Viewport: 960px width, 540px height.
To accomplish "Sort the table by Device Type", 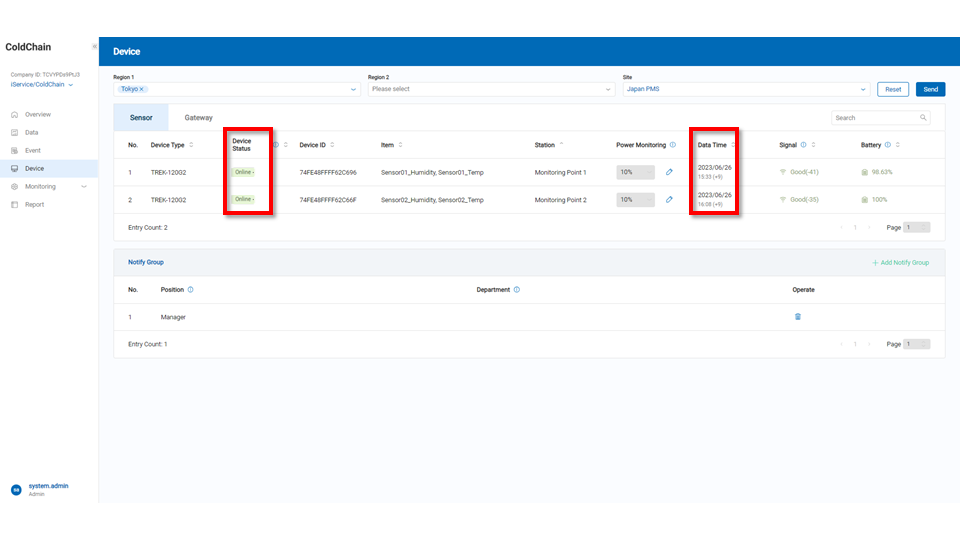I will (191, 145).
